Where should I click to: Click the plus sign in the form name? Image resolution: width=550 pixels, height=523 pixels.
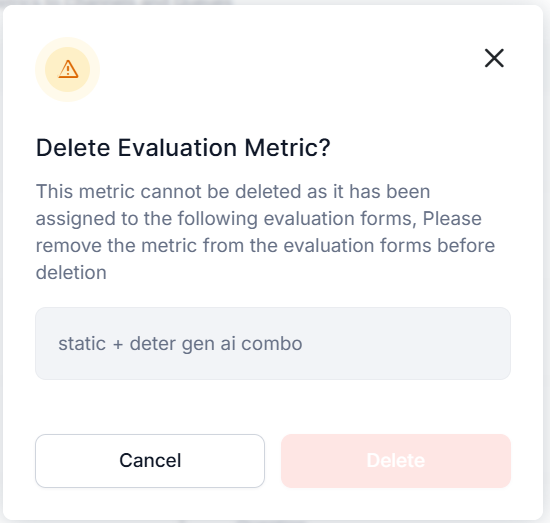point(118,344)
